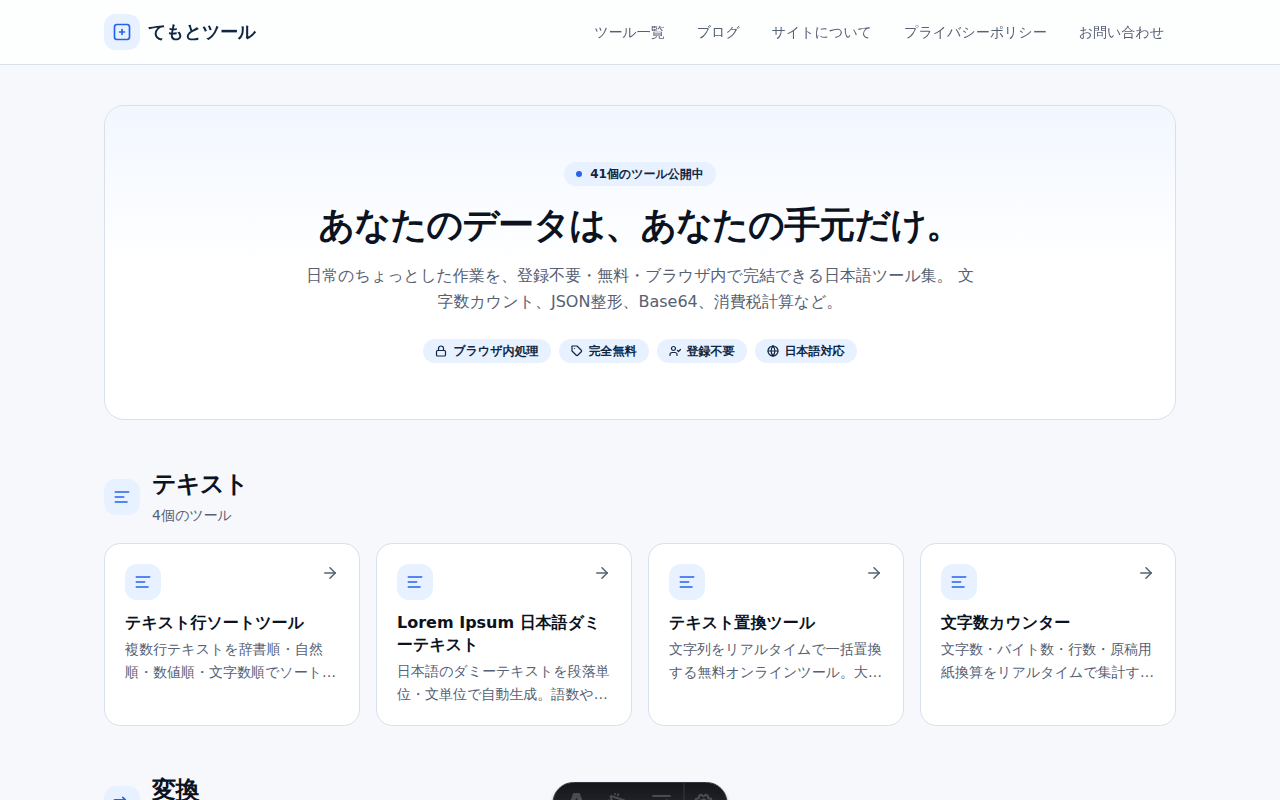The height and width of the screenshot is (800, 1280).
Task: Click the headline あなたのデータは、あなたの手元だけ。
Action: coord(640,226)
